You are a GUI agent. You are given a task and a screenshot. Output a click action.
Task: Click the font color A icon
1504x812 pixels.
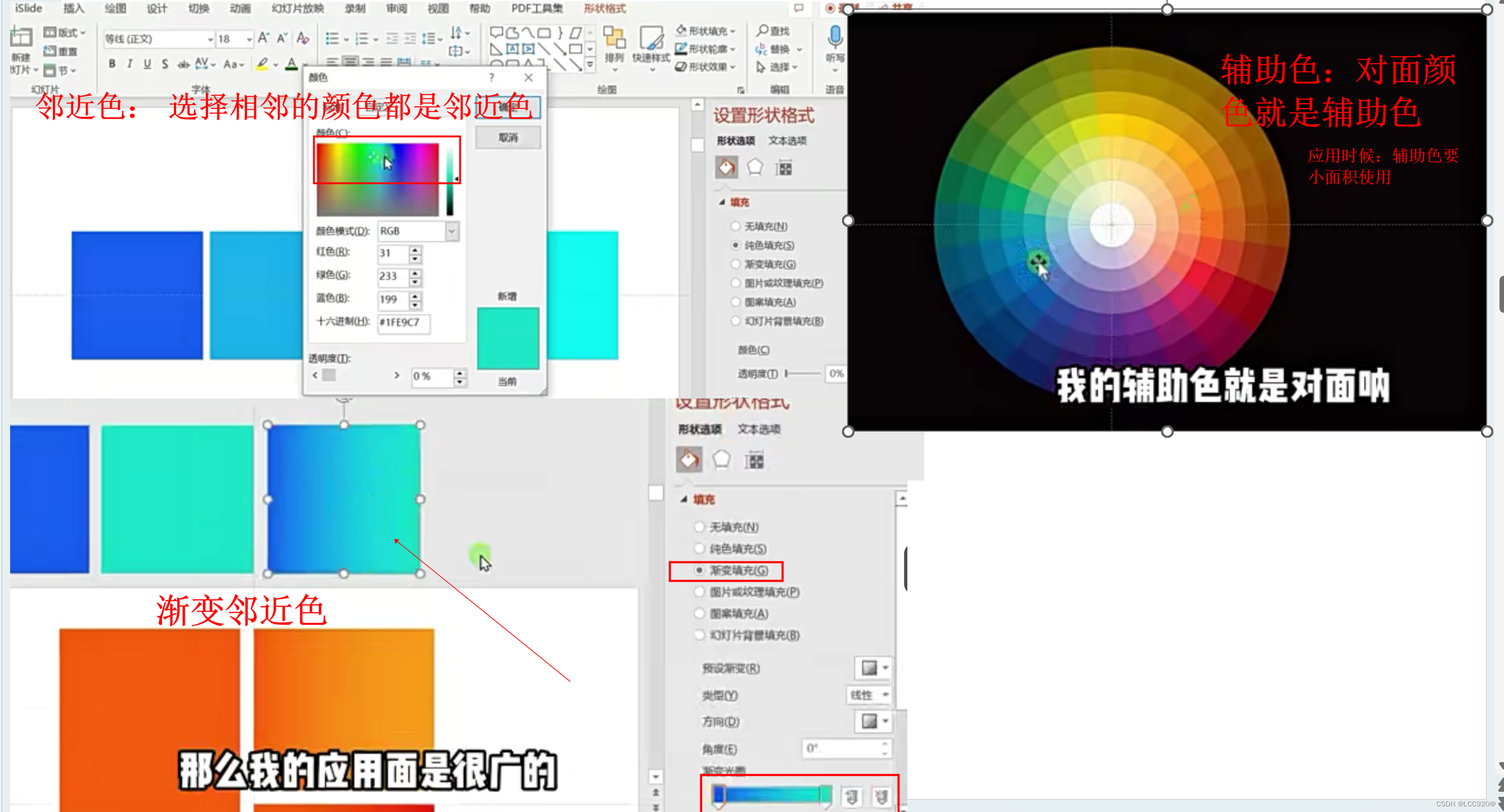pos(292,64)
